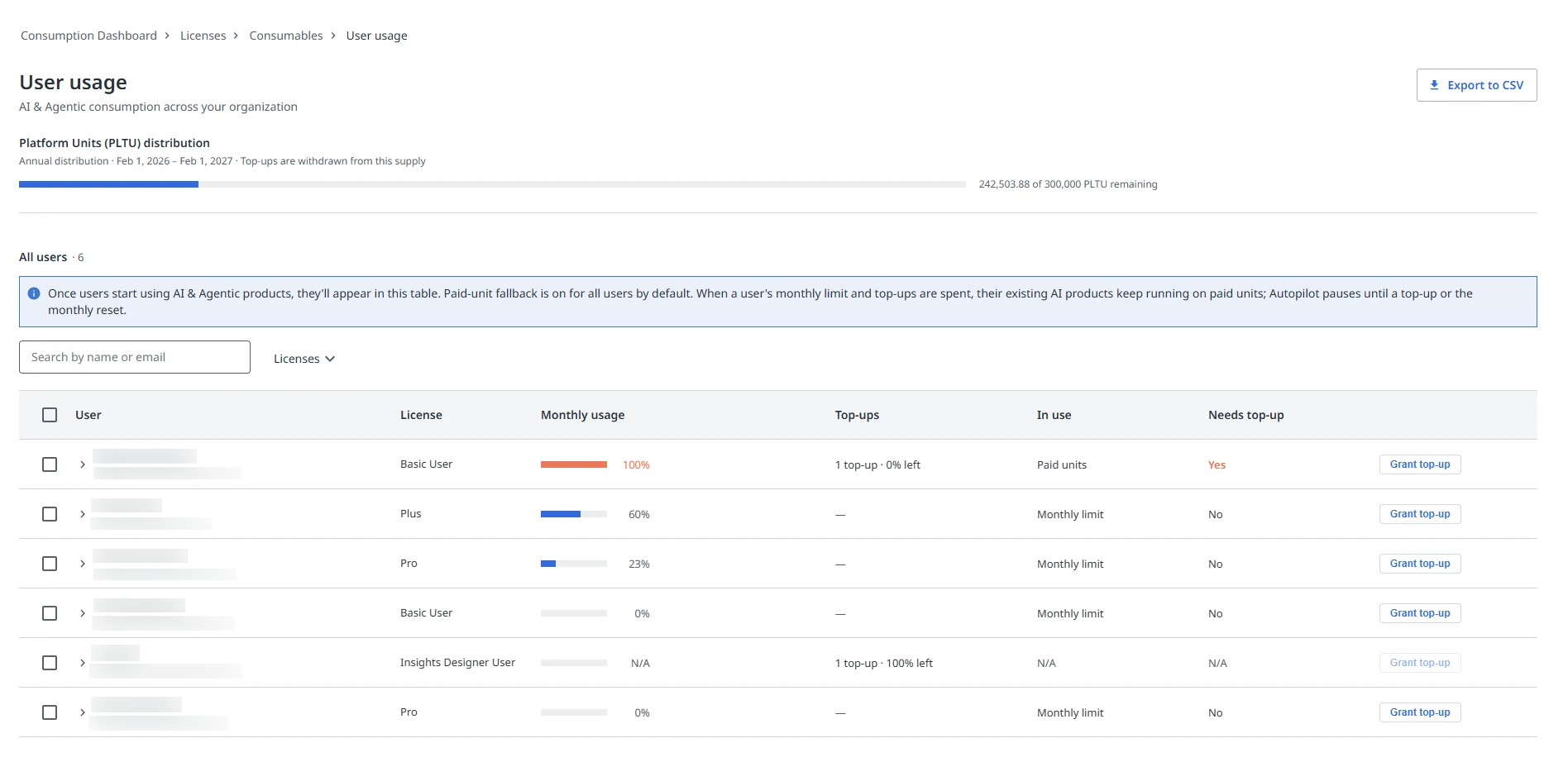1568x762 pixels.
Task: Click the orange 100% monthly usage bar
Action: click(x=574, y=464)
